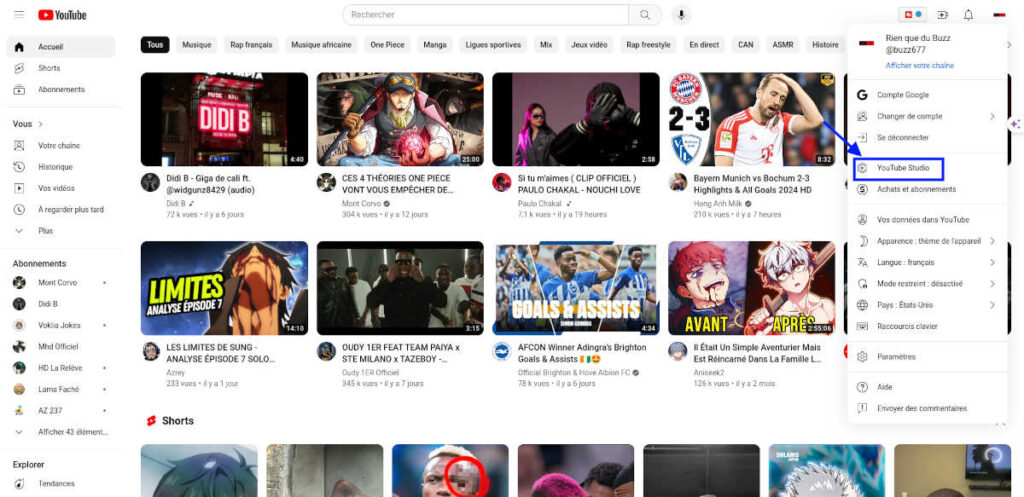Viewport: 1024px width, 497px height.
Task: Select the Rap freestyle chip
Action: click(648, 45)
